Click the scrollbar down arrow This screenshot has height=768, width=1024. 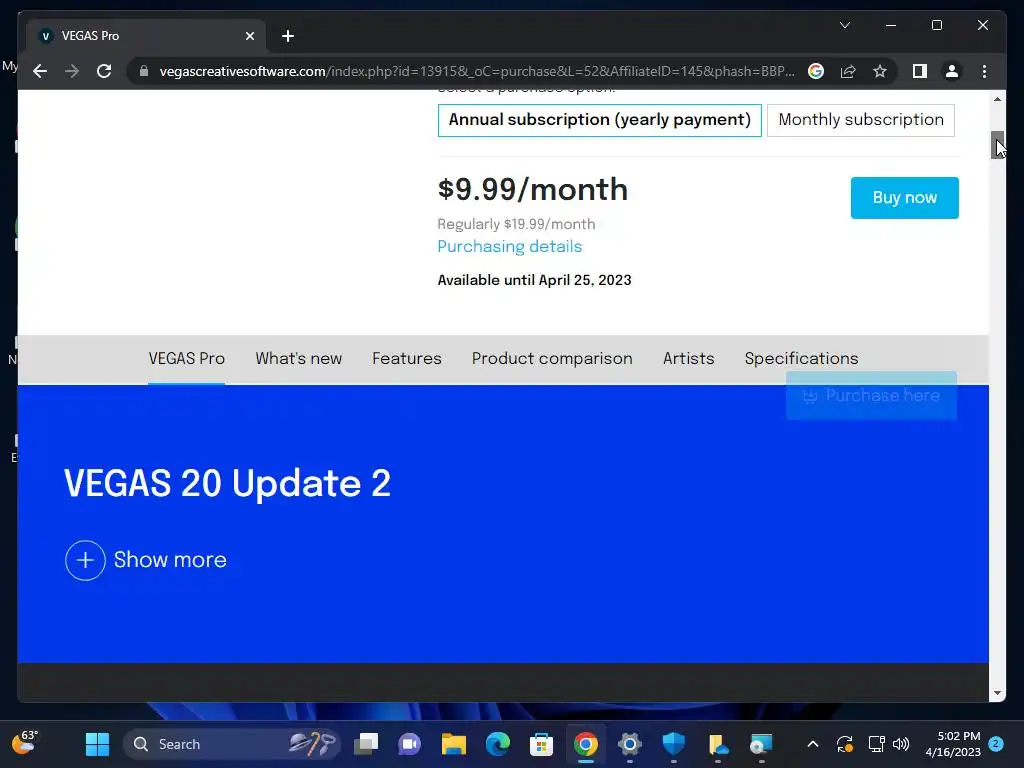point(997,693)
